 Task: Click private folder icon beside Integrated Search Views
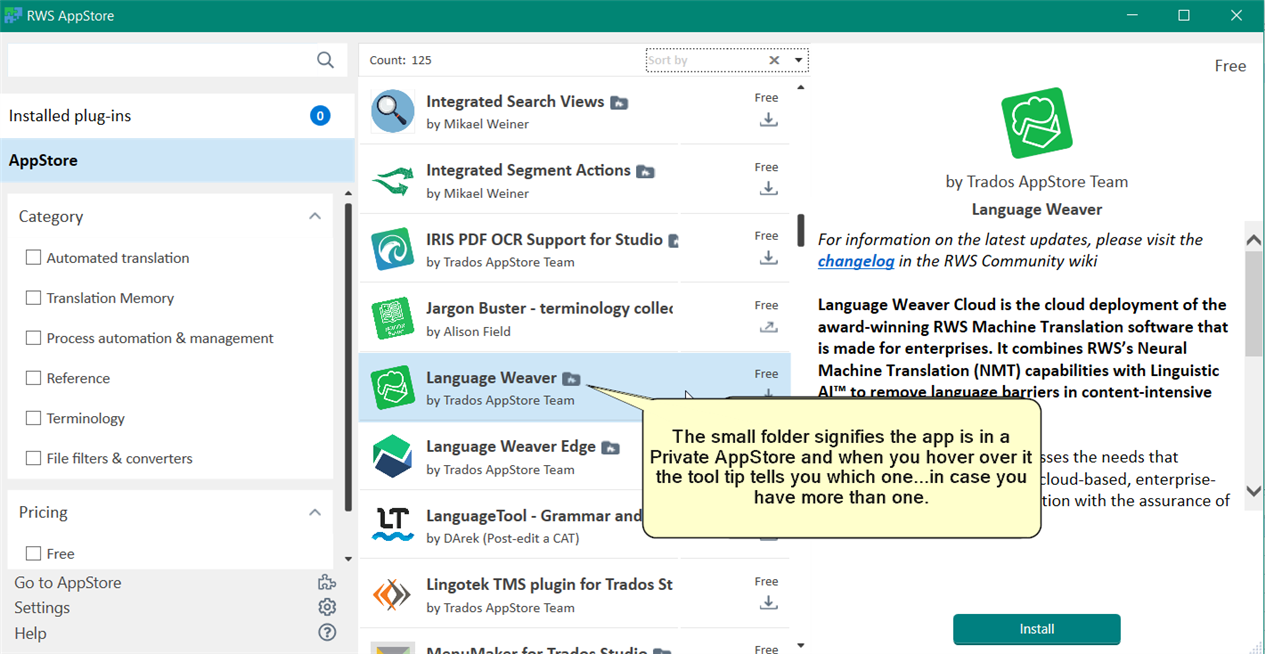click(619, 102)
